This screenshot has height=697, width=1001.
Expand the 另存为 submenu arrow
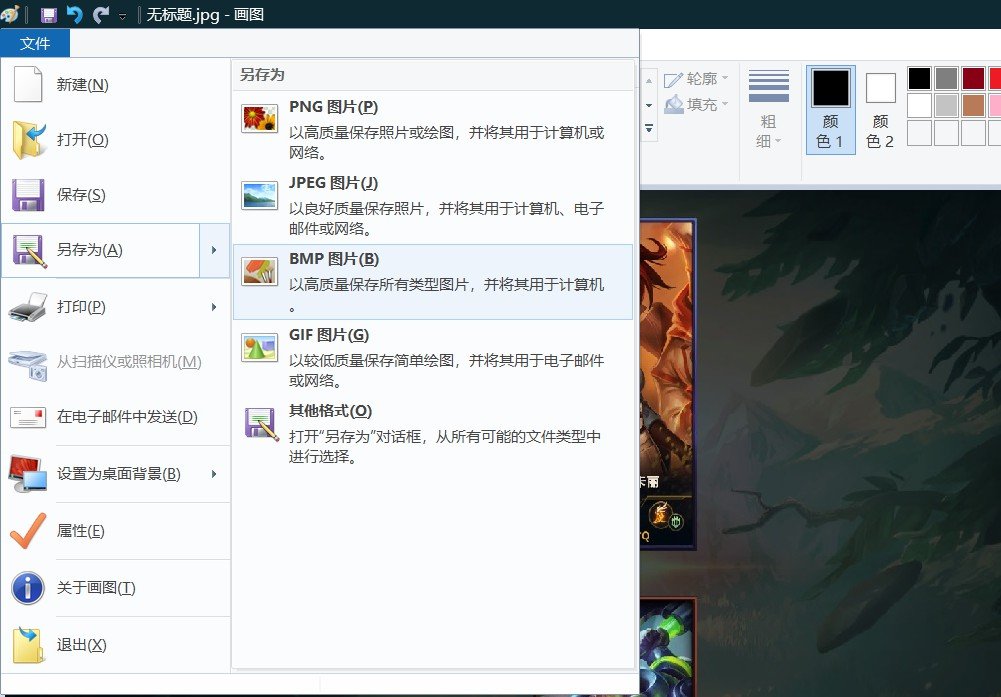[214, 250]
